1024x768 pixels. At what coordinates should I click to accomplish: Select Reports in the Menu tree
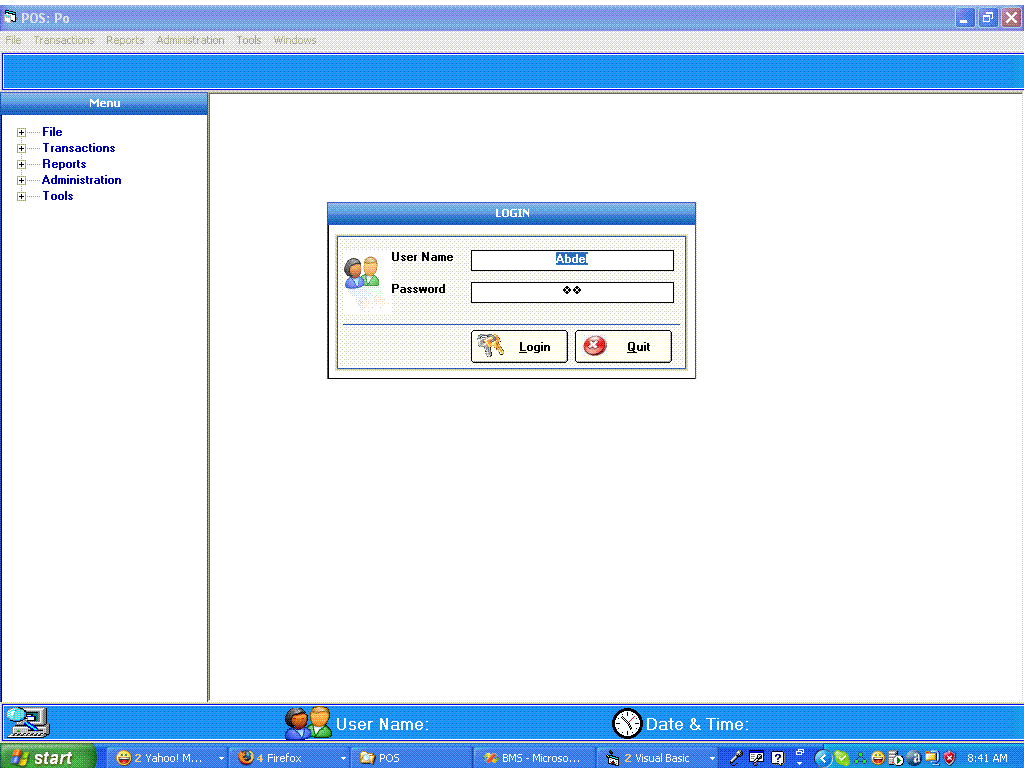[x=64, y=164]
